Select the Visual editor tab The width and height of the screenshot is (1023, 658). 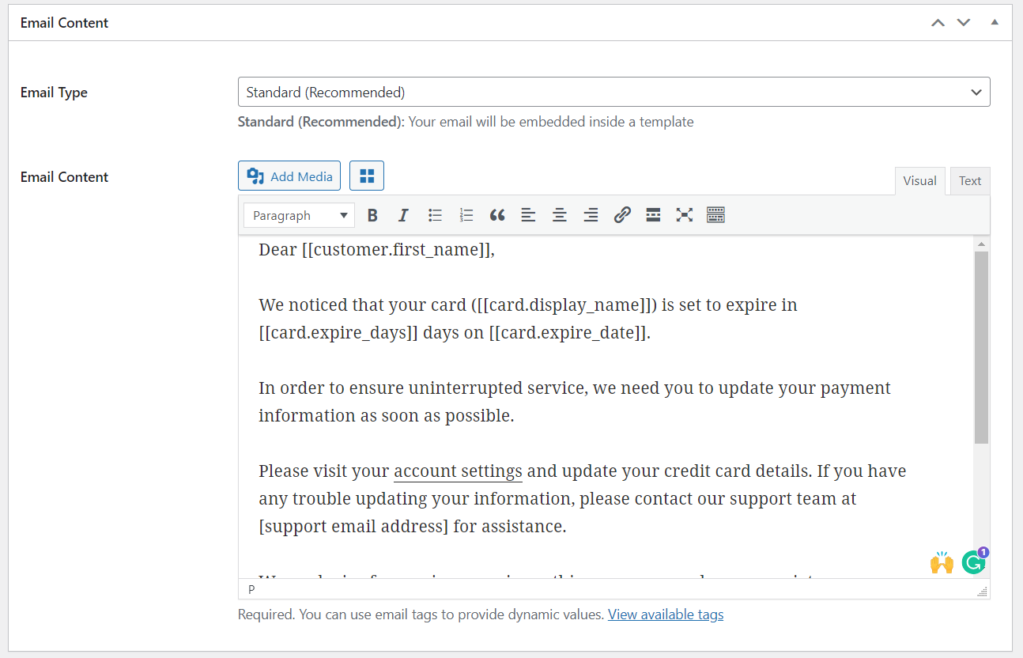[919, 180]
